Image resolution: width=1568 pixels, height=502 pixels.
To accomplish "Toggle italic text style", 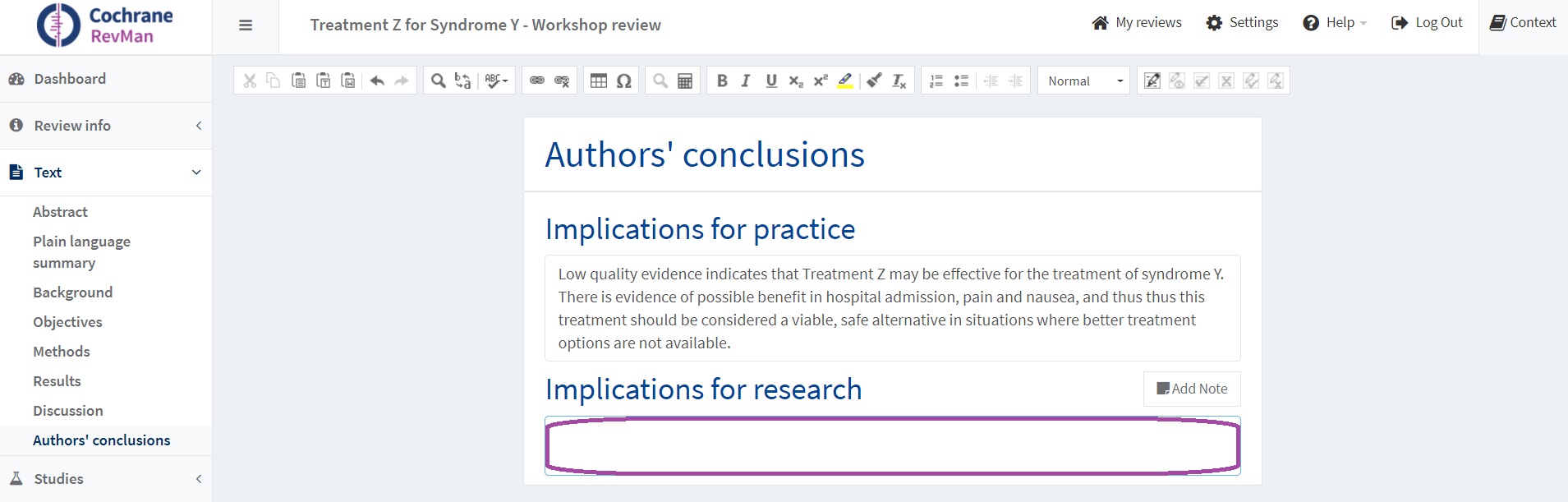I will 746,81.
